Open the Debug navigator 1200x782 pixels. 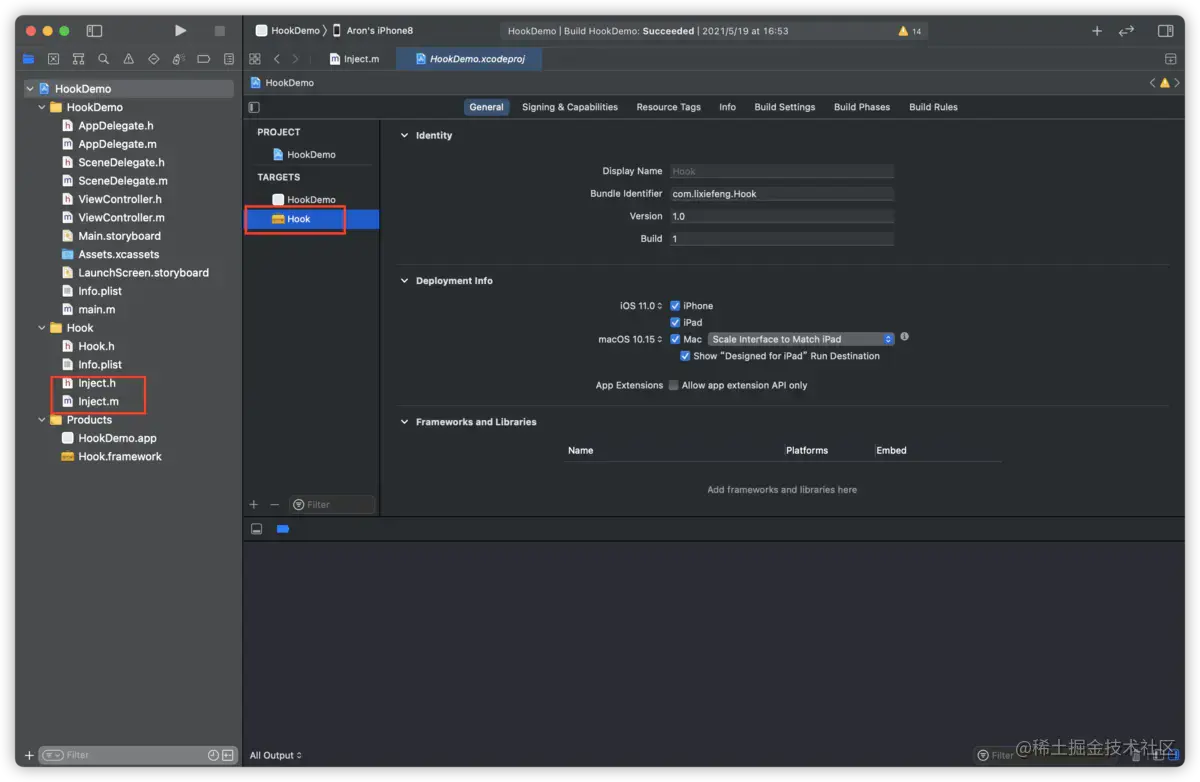coord(179,59)
